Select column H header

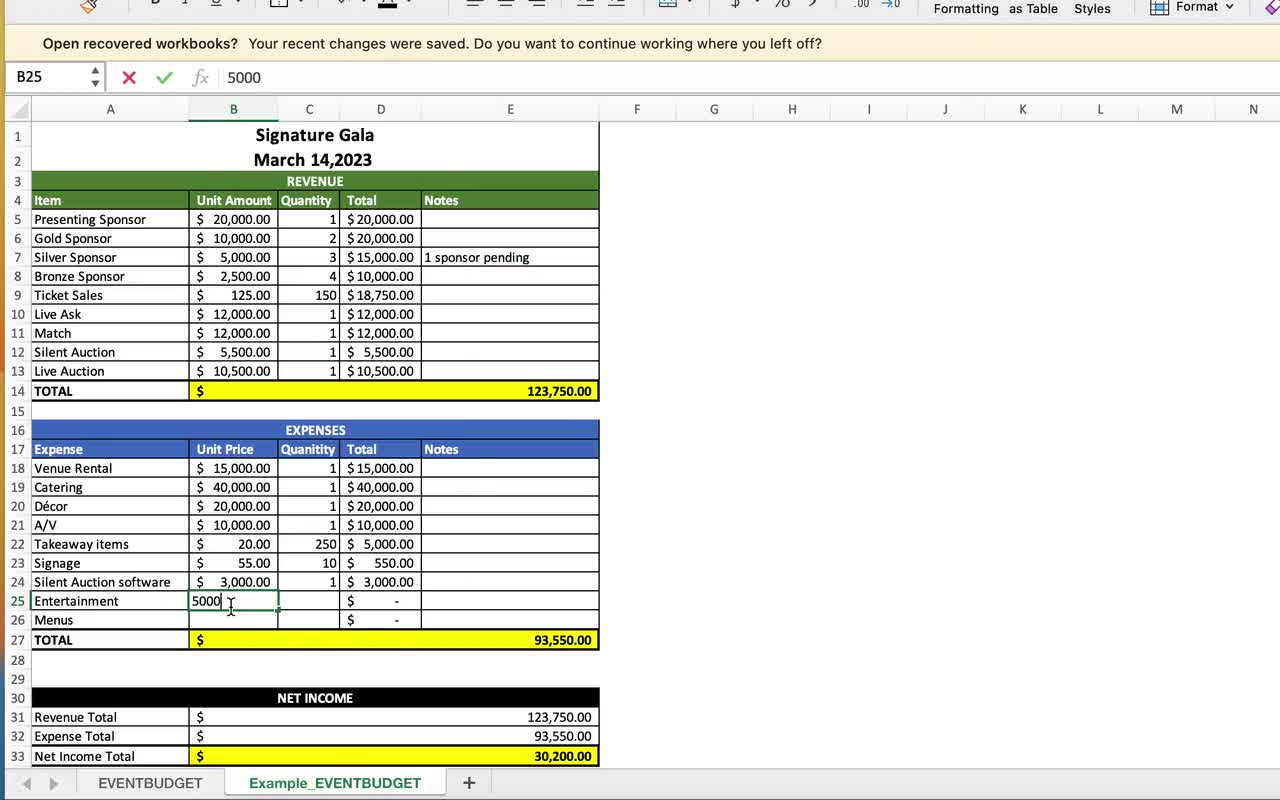792,109
